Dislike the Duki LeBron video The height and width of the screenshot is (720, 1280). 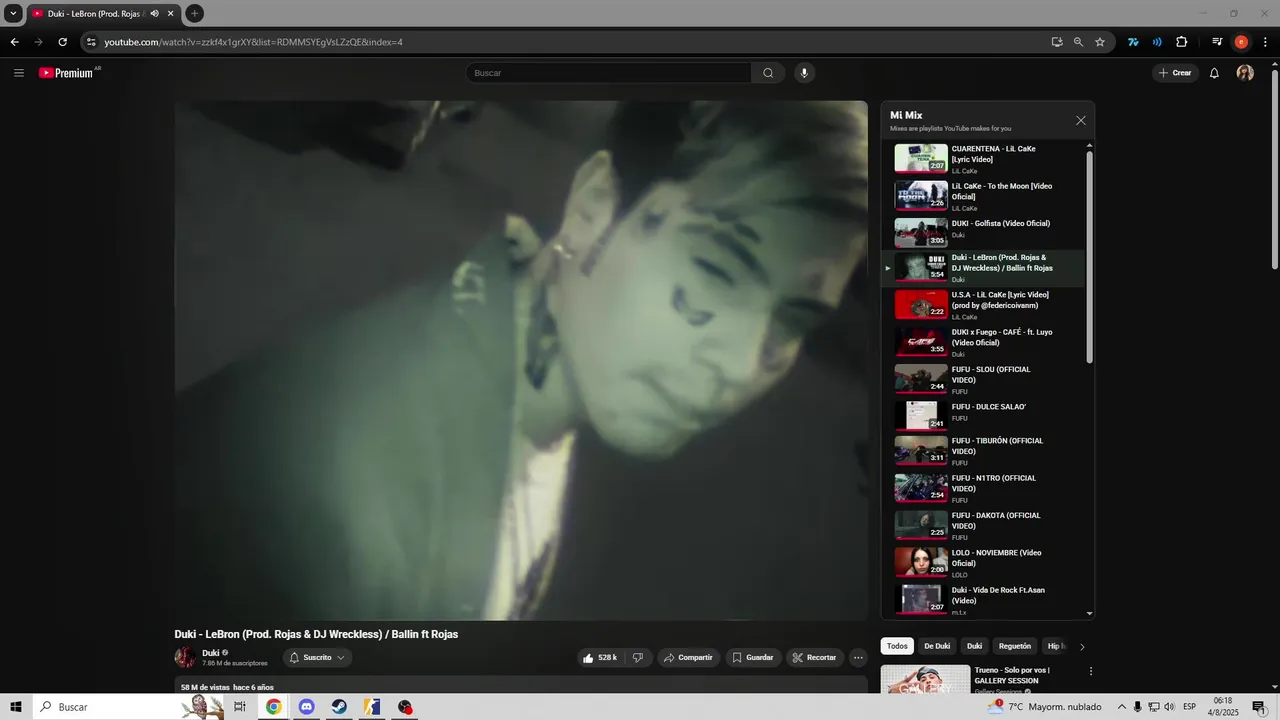638,657
